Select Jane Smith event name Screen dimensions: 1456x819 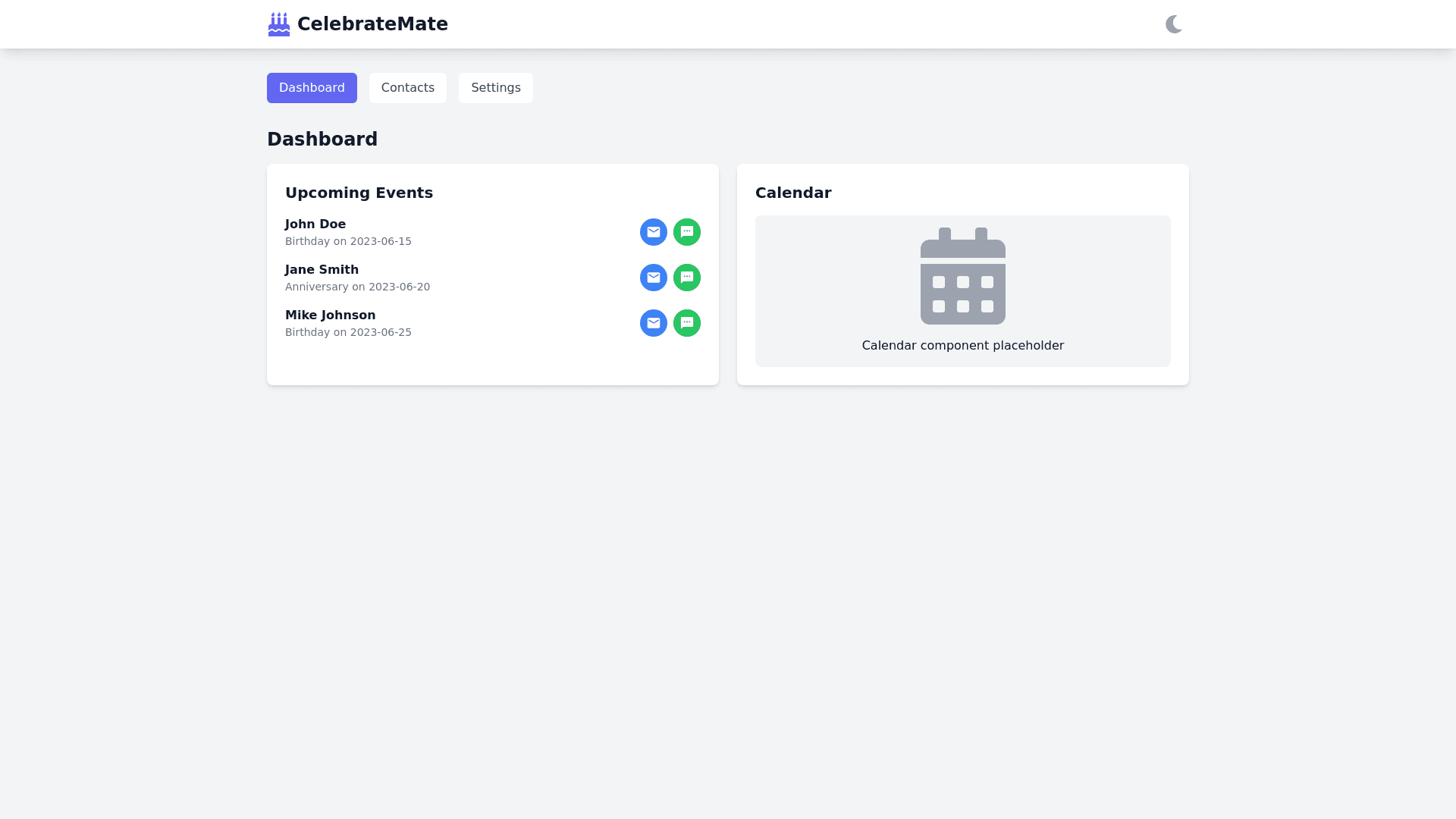pyautogui.click(x=322, y=270)
